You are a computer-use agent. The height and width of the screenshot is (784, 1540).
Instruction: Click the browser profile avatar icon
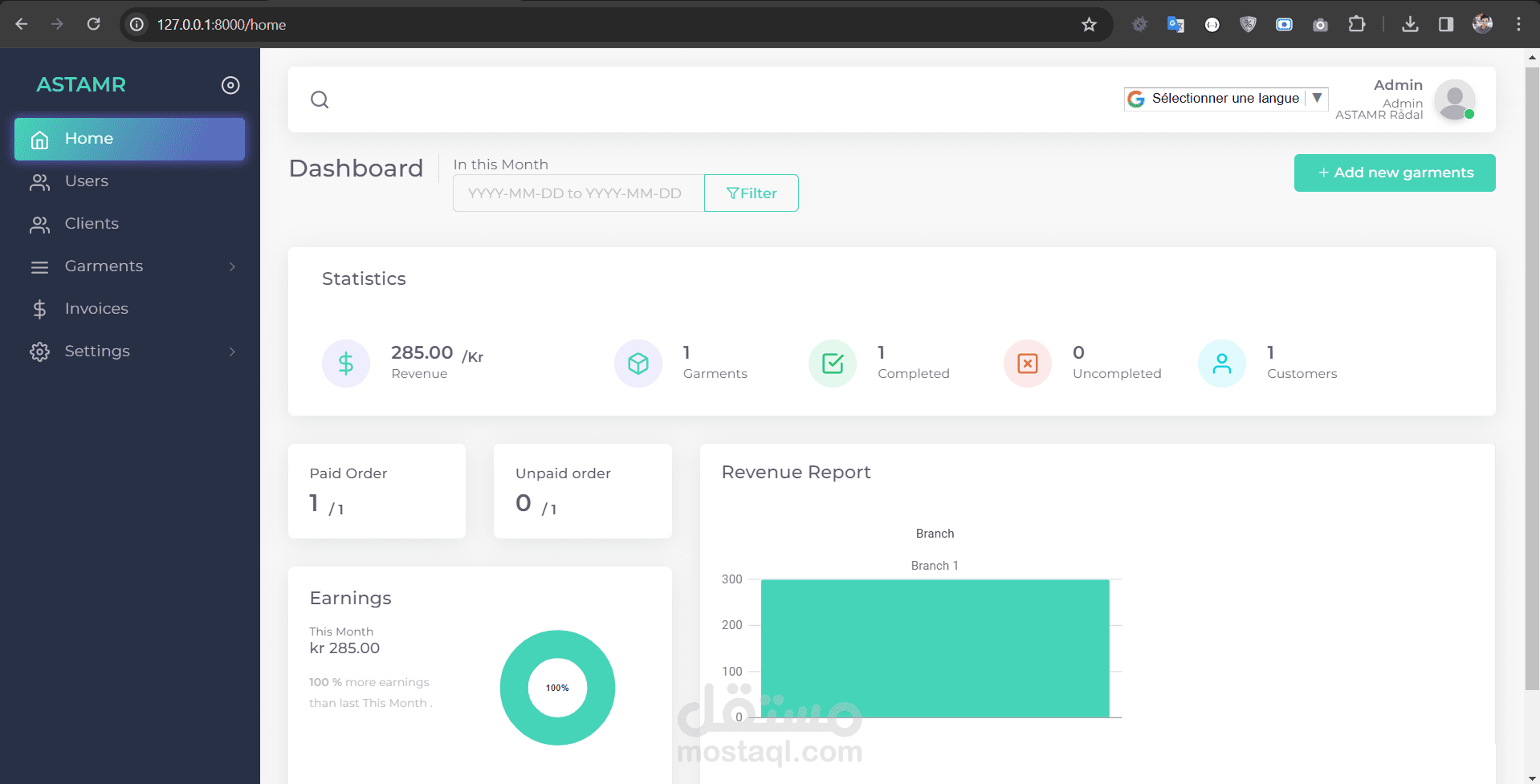[1482, 24]
